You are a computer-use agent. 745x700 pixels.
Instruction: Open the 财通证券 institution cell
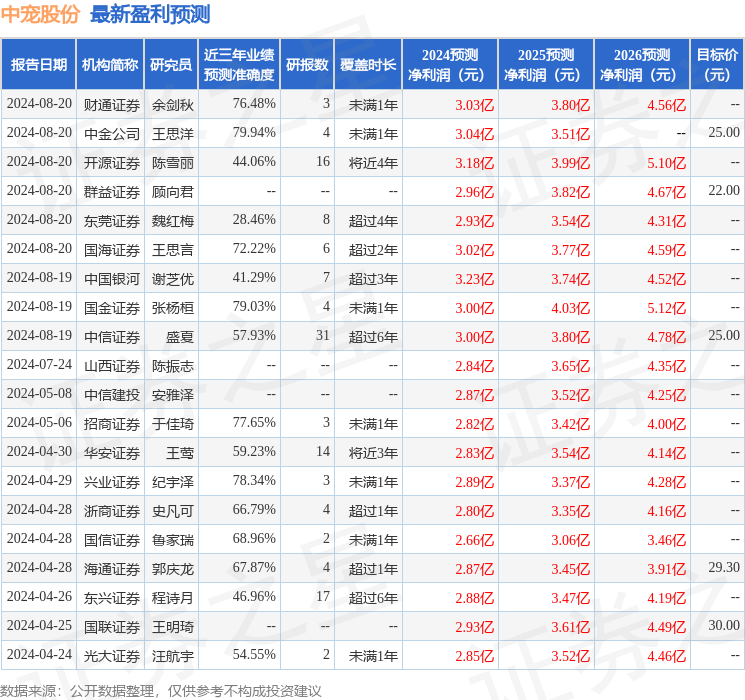click(111, 104)
